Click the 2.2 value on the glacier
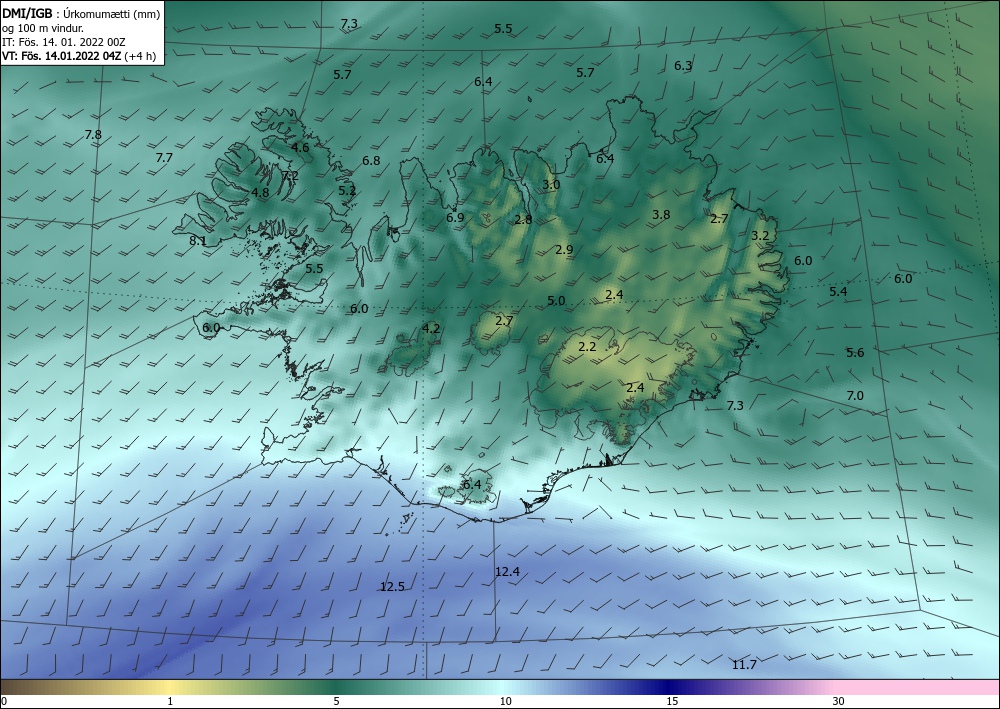Image resolution: width=1000 pixels, height=709 pixels. 587,347
